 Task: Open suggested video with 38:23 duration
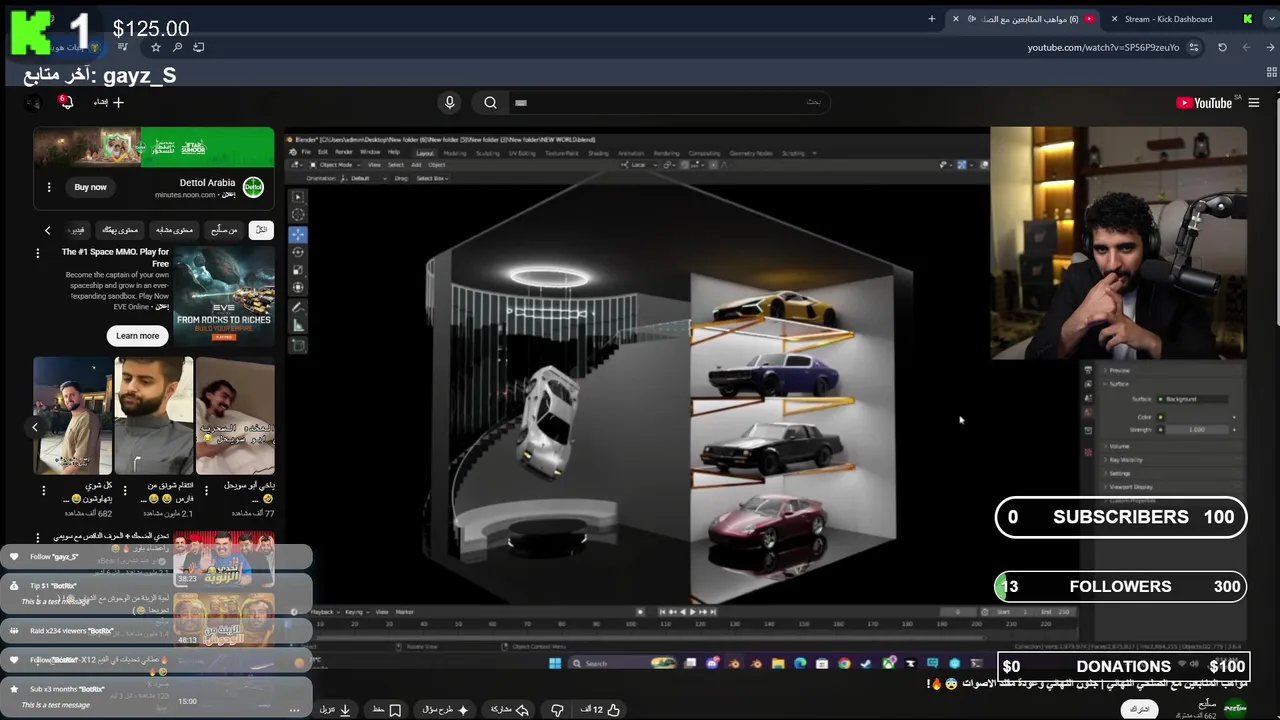[224, 558]
